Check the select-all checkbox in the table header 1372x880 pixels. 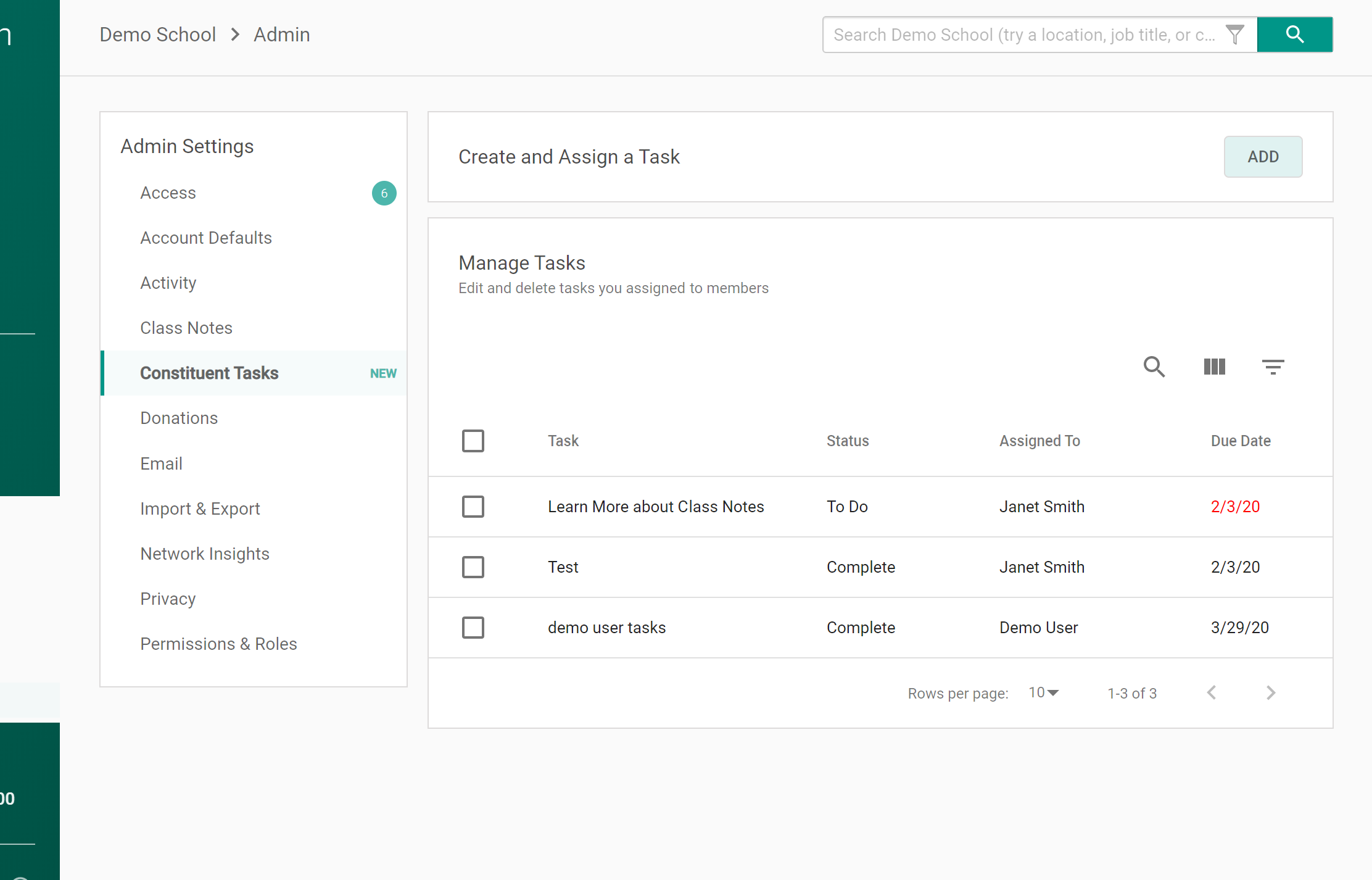pyautogui.click(x=473, y=441)
